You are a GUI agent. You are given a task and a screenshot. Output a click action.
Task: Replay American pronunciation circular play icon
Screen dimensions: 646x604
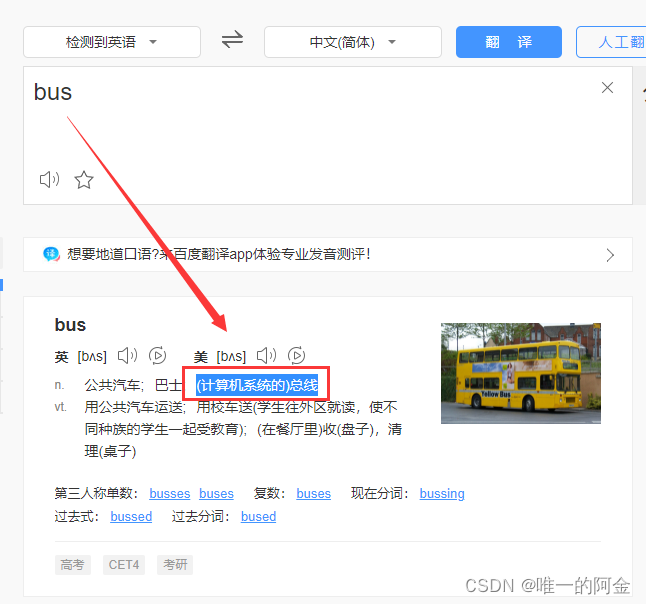click(x=297, y=355)
